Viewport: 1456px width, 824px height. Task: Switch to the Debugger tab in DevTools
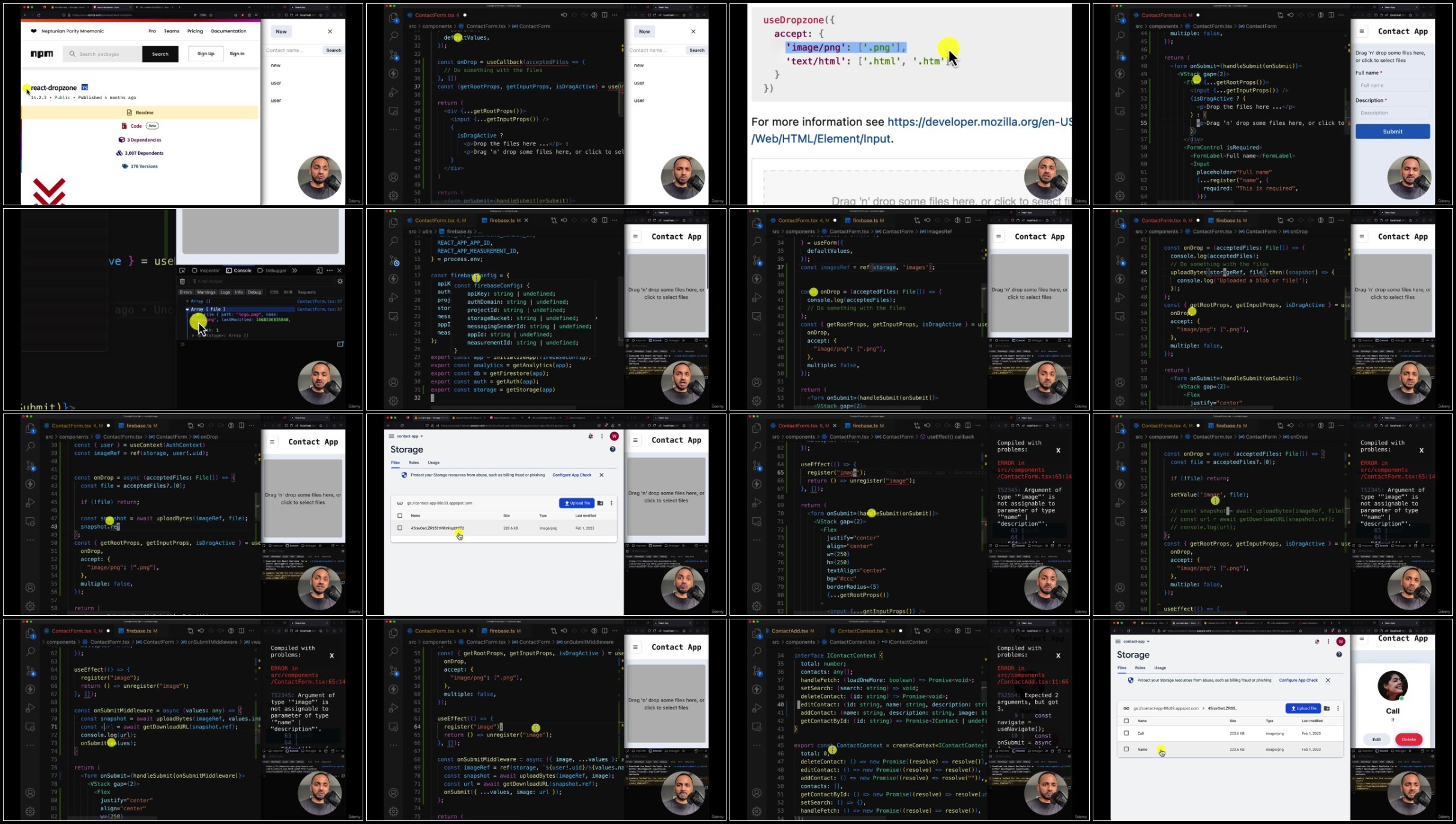[272, 271]
